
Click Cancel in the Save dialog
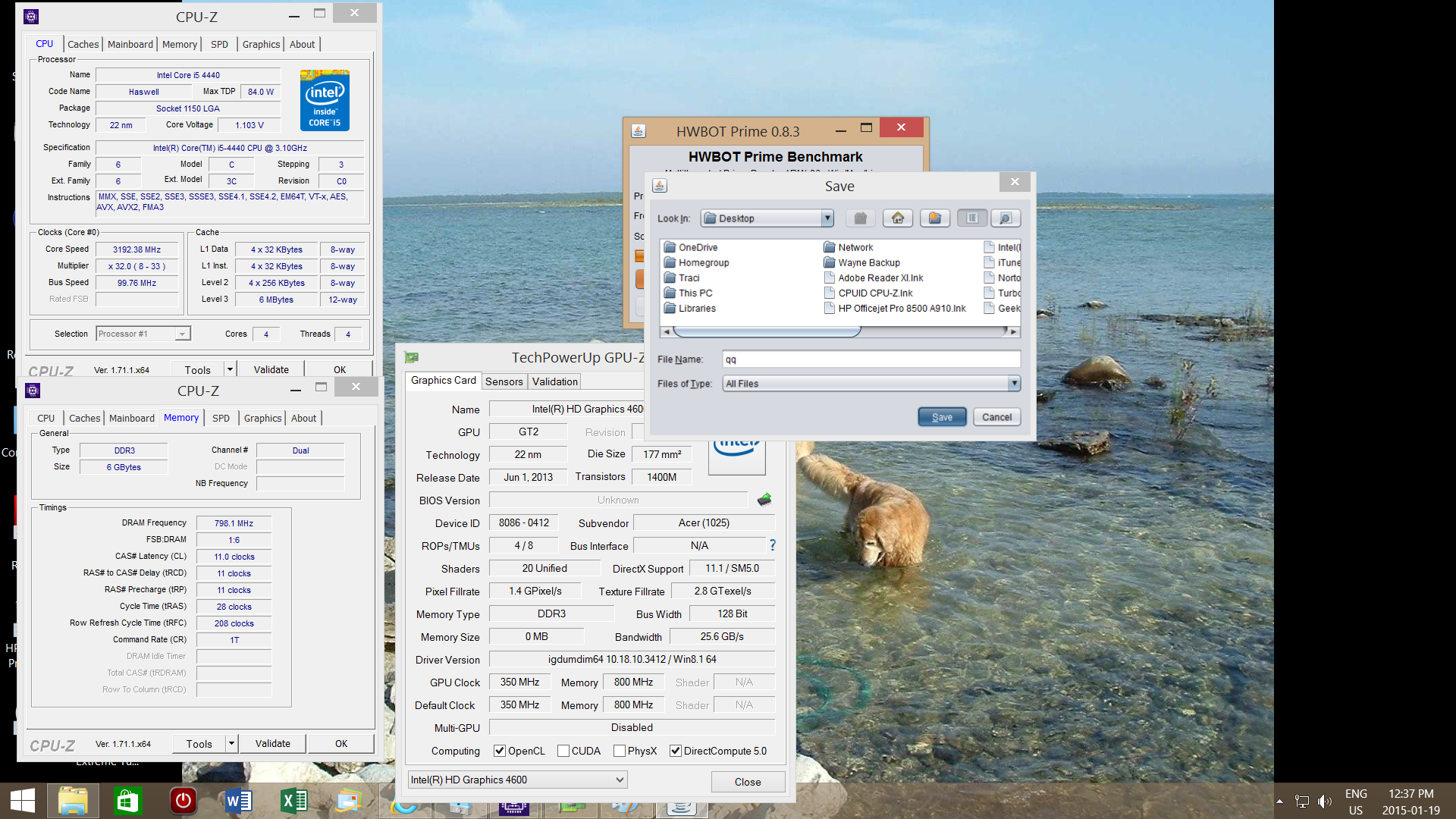click(x=996, y=417)
